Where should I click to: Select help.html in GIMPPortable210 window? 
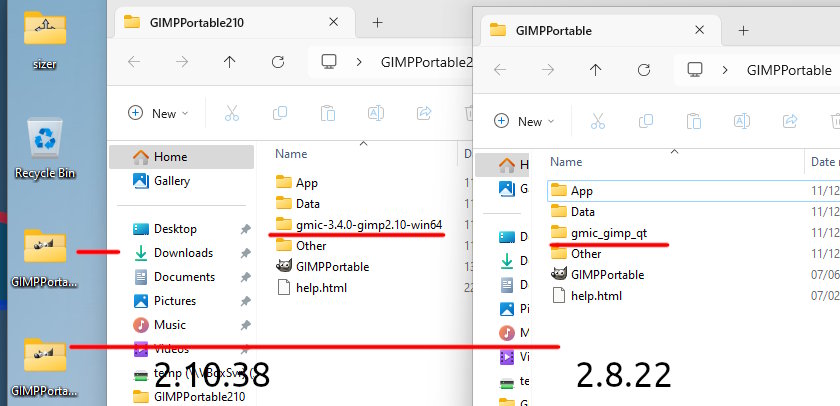tap(312, 288)
